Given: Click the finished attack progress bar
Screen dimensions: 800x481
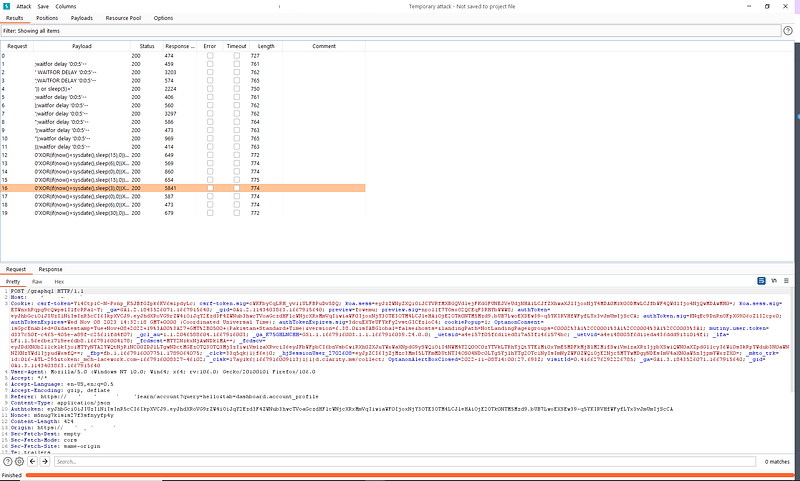Looking at the screenshot, I should click(410, 475).
